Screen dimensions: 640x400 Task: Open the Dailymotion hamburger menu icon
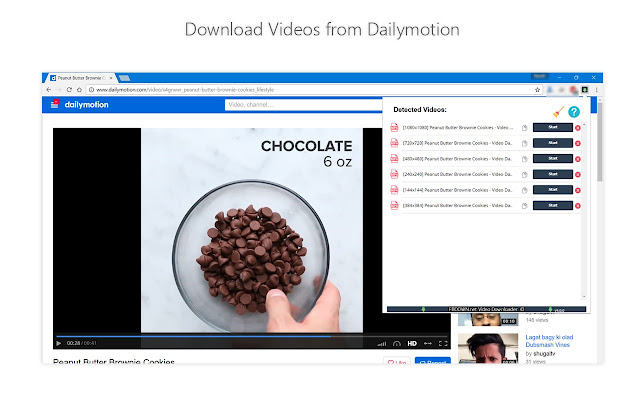[x=55, y=104]
